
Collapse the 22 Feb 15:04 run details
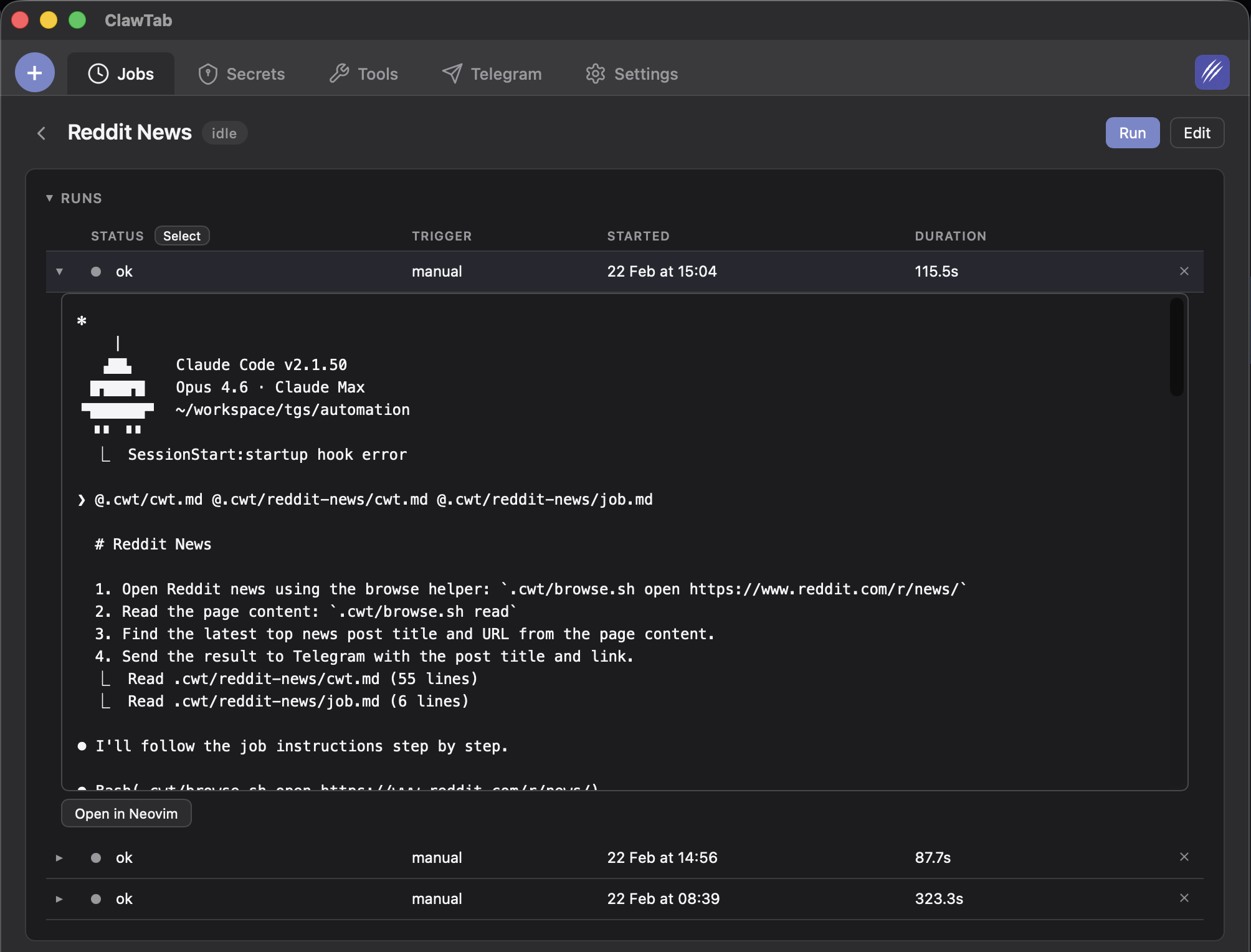[x=59, y=271]
